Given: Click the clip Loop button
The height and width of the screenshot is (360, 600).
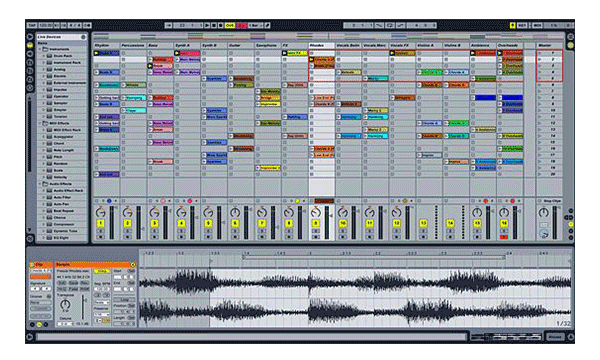Looking at the screenshot, I should tap(124, 300).
